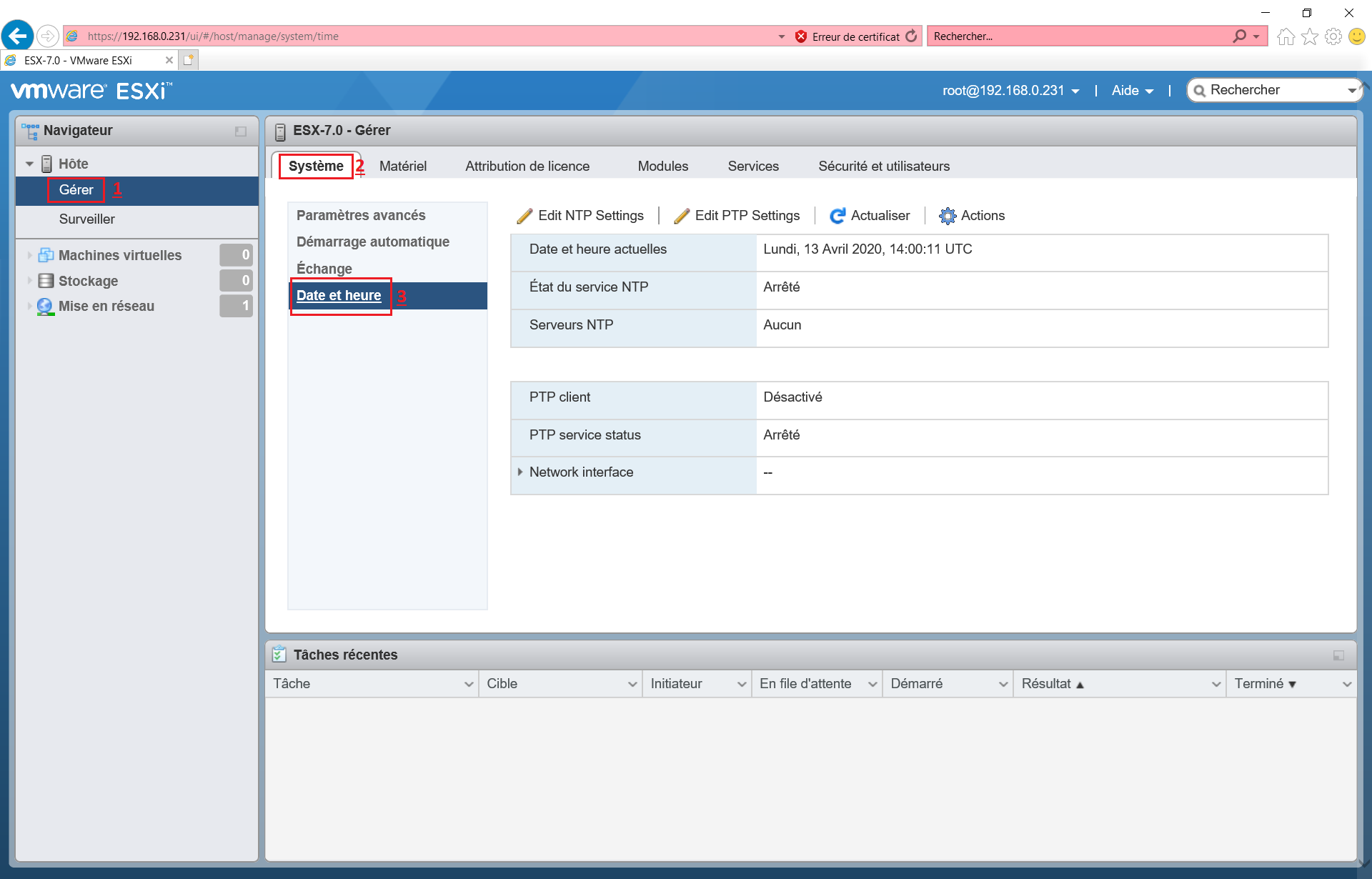Expand the Network interface row

[x=520, y=472]
